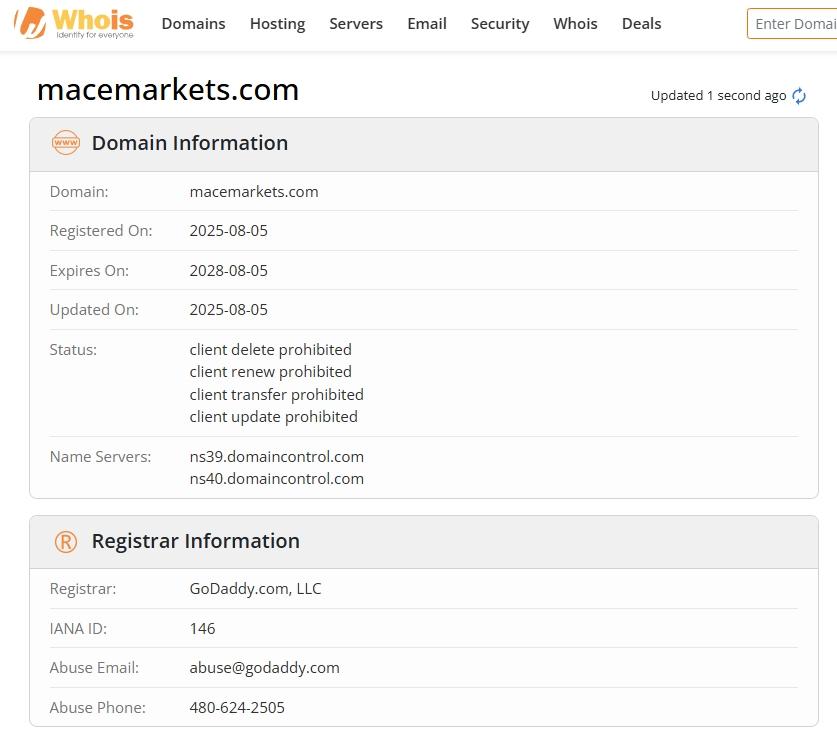Click the Whois logo in the header

(x=74, y=23)
